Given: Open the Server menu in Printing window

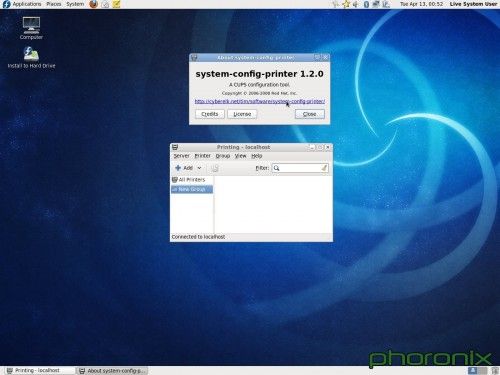Looking at the screenshot, I should click(x=181, y=156).
